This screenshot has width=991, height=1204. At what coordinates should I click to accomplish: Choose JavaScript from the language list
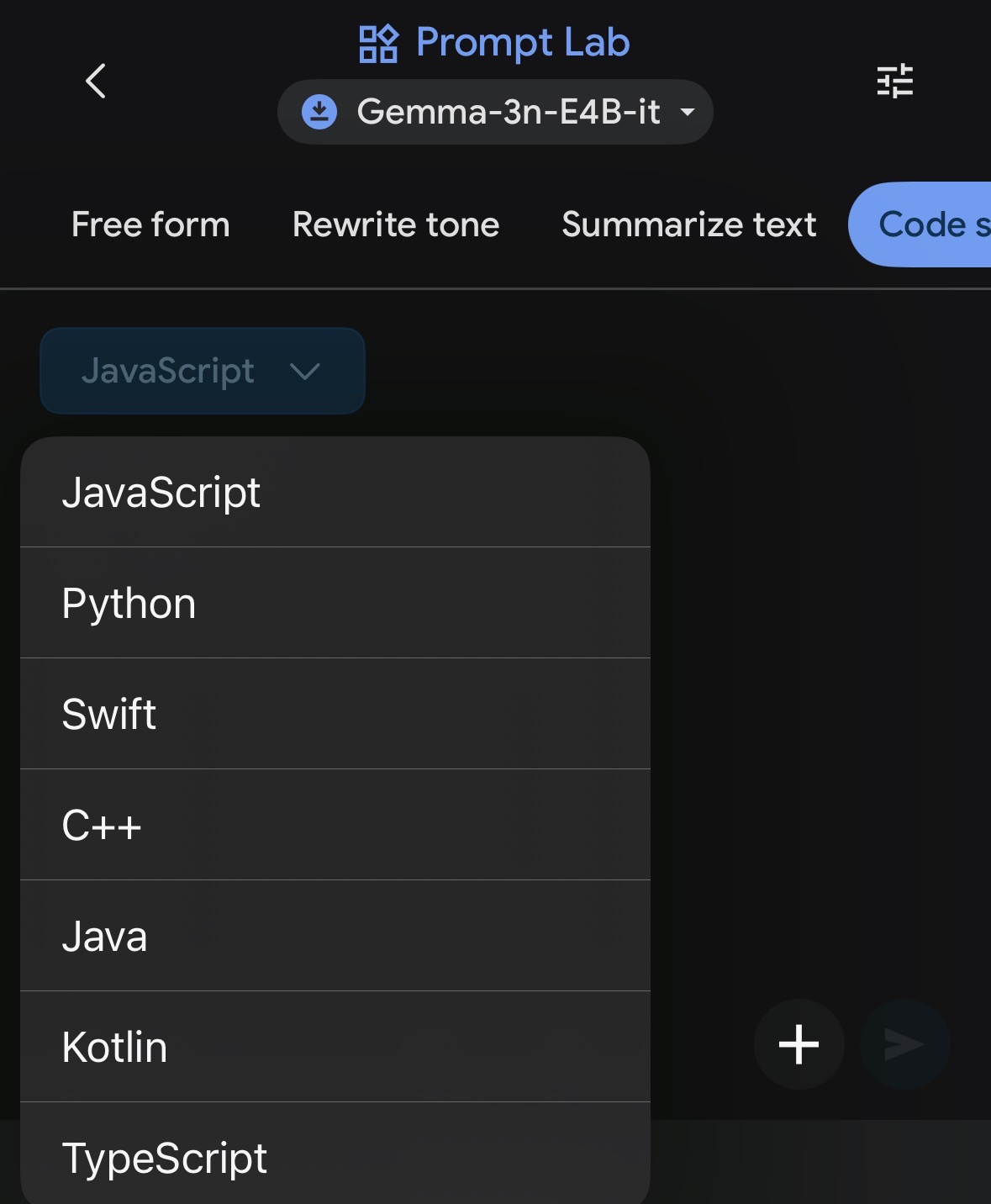coord(335,493)
